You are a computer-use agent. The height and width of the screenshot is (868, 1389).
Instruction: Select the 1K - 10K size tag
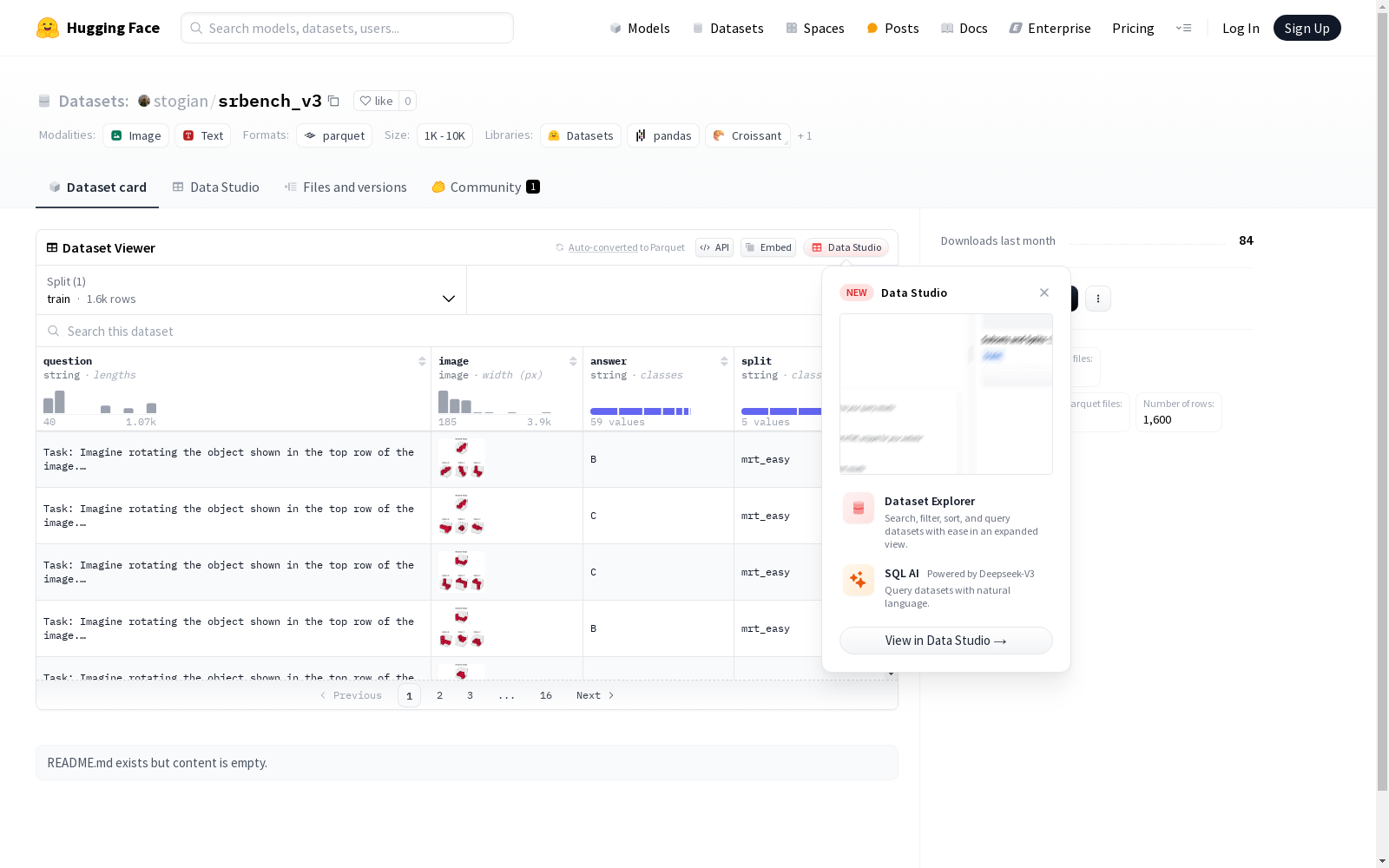point(444,135)
